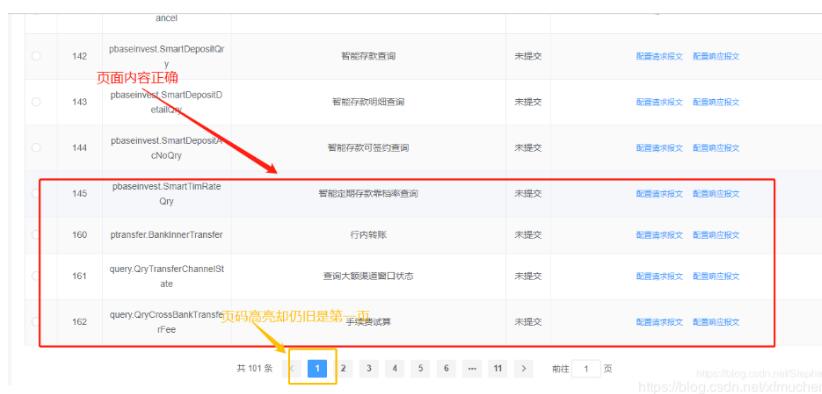Select radio button for row 160

coord(36,235)
